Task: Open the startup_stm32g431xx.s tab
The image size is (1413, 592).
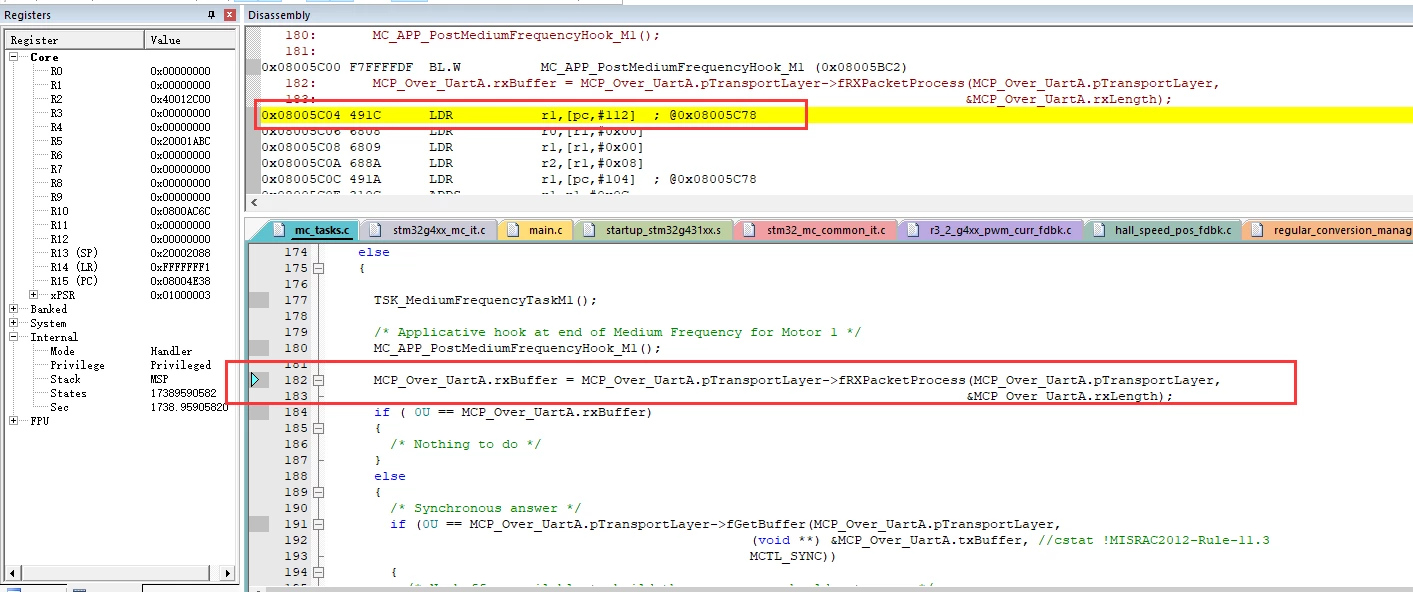Action: (653, 230)
